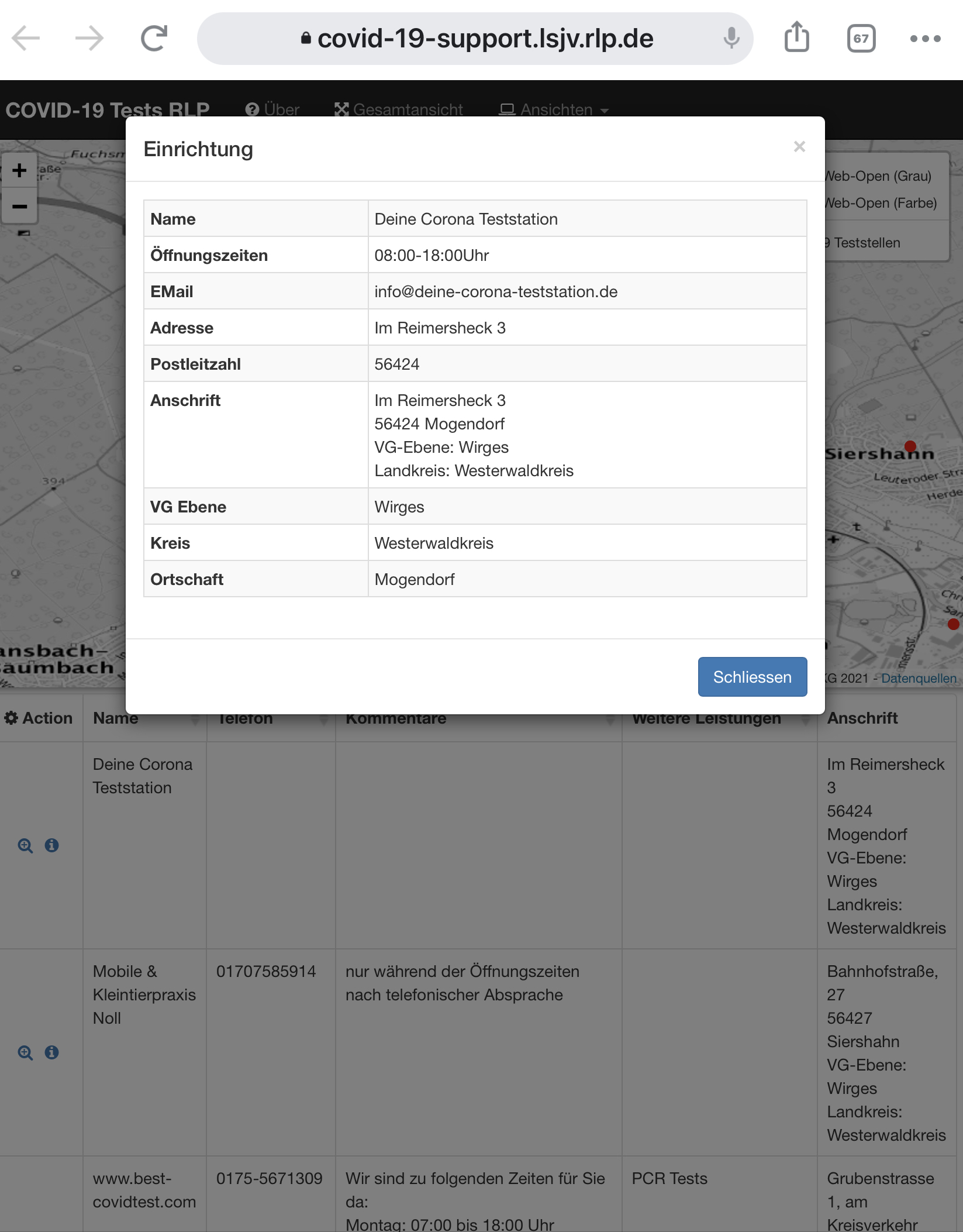Zoom in on the map with plus button
This screenshot has height=1232, width=963.
[x=20, y=170]
